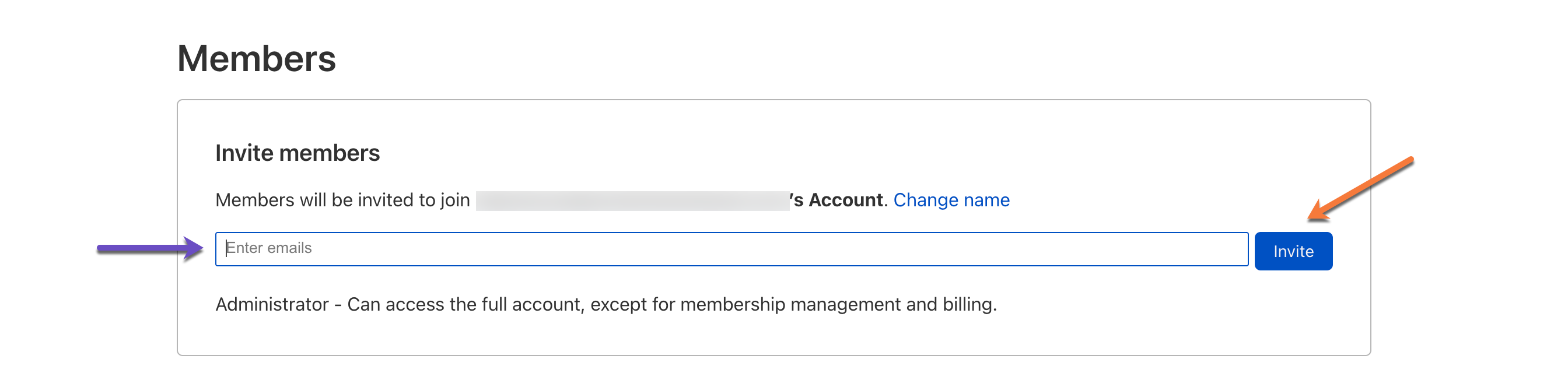
Task: Click the orange arrow pointing at Invite
Action: 1361,187
